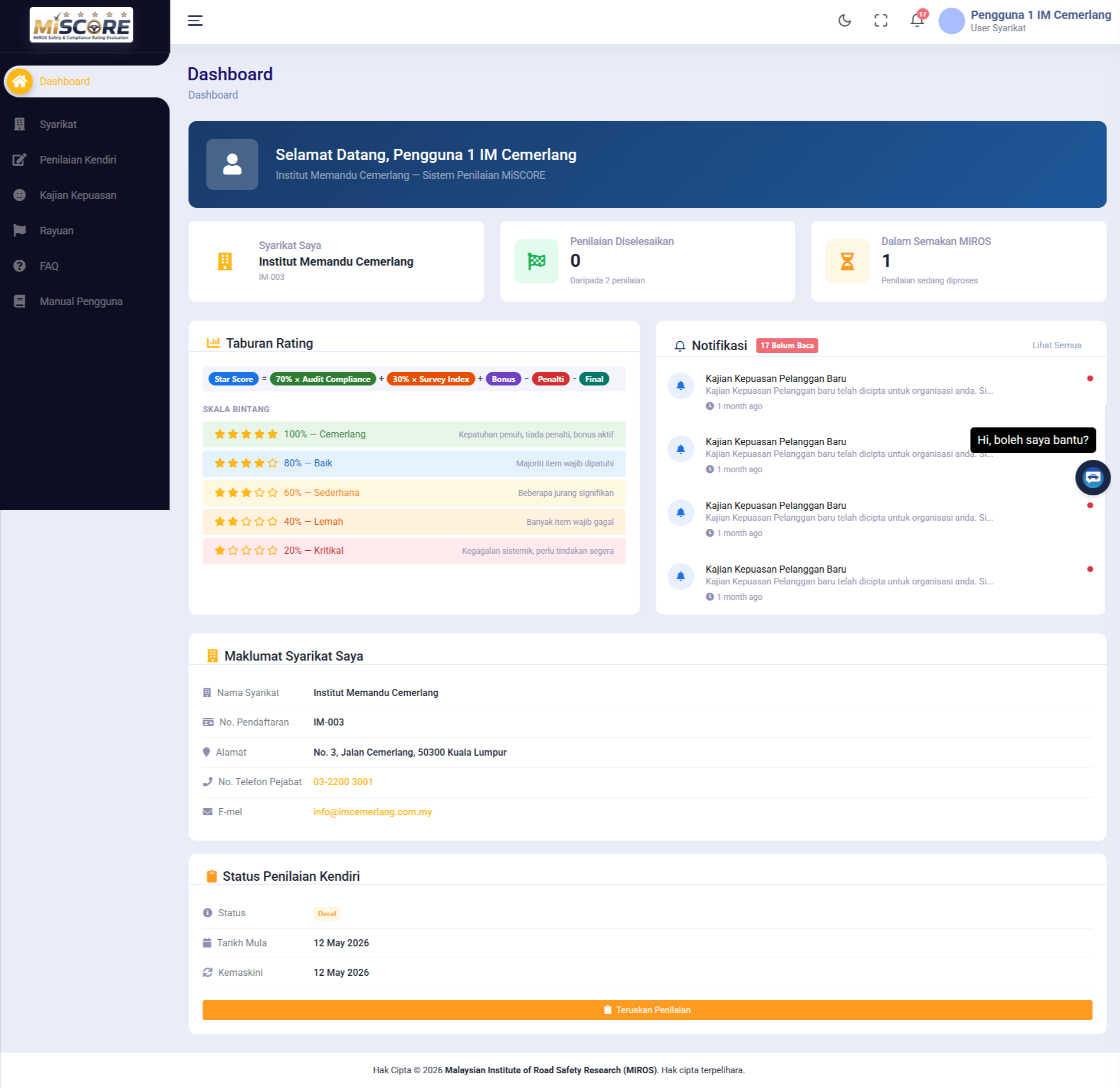
Task: Click the MIROS footer copyright text
Action: click(x=559, y=1070)
